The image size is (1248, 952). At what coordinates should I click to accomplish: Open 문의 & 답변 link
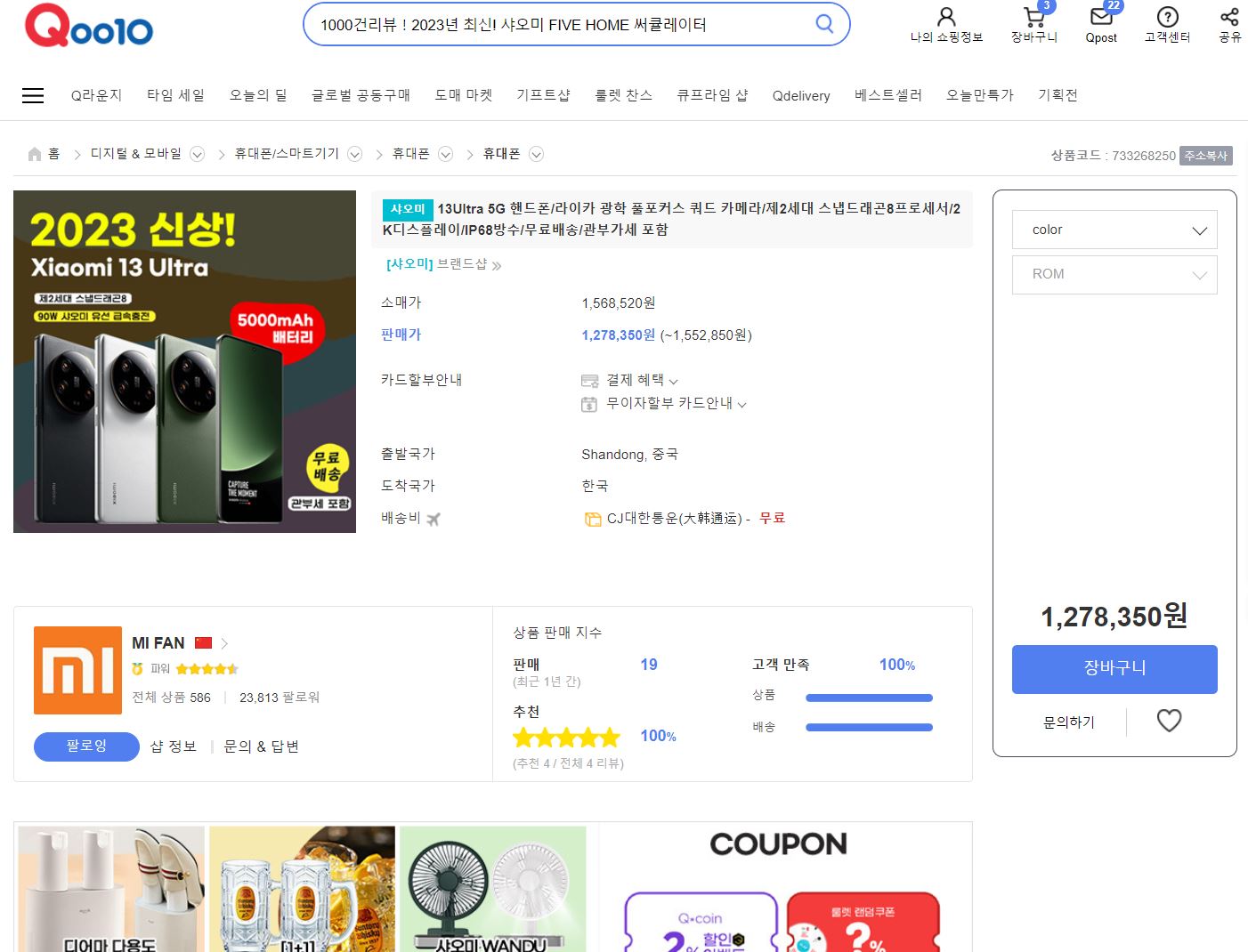pyautogui.click(x=261, y=746)
